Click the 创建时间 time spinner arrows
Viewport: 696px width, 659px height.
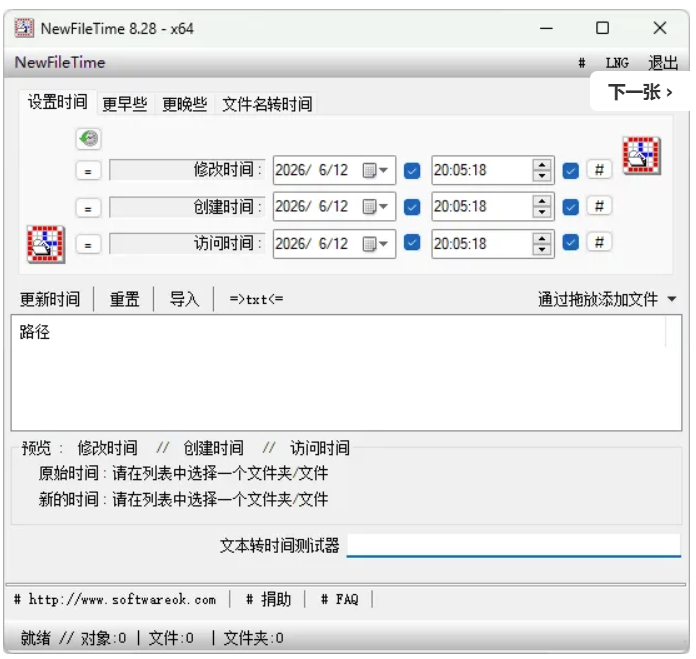click(542, 206)
